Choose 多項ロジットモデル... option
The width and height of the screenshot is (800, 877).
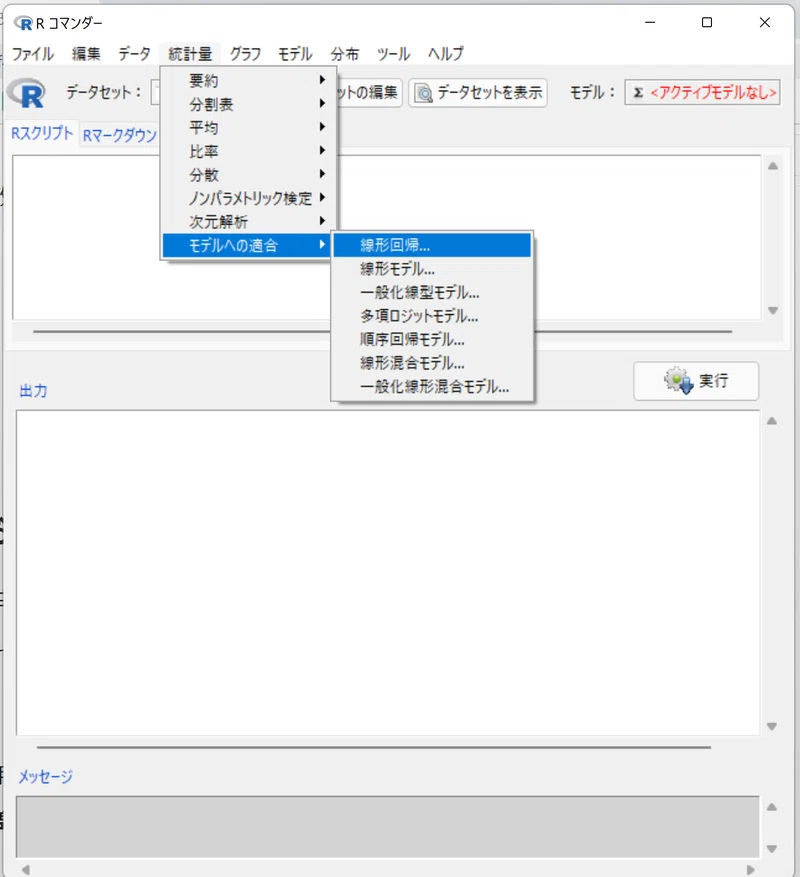click(x=432, y=315)
